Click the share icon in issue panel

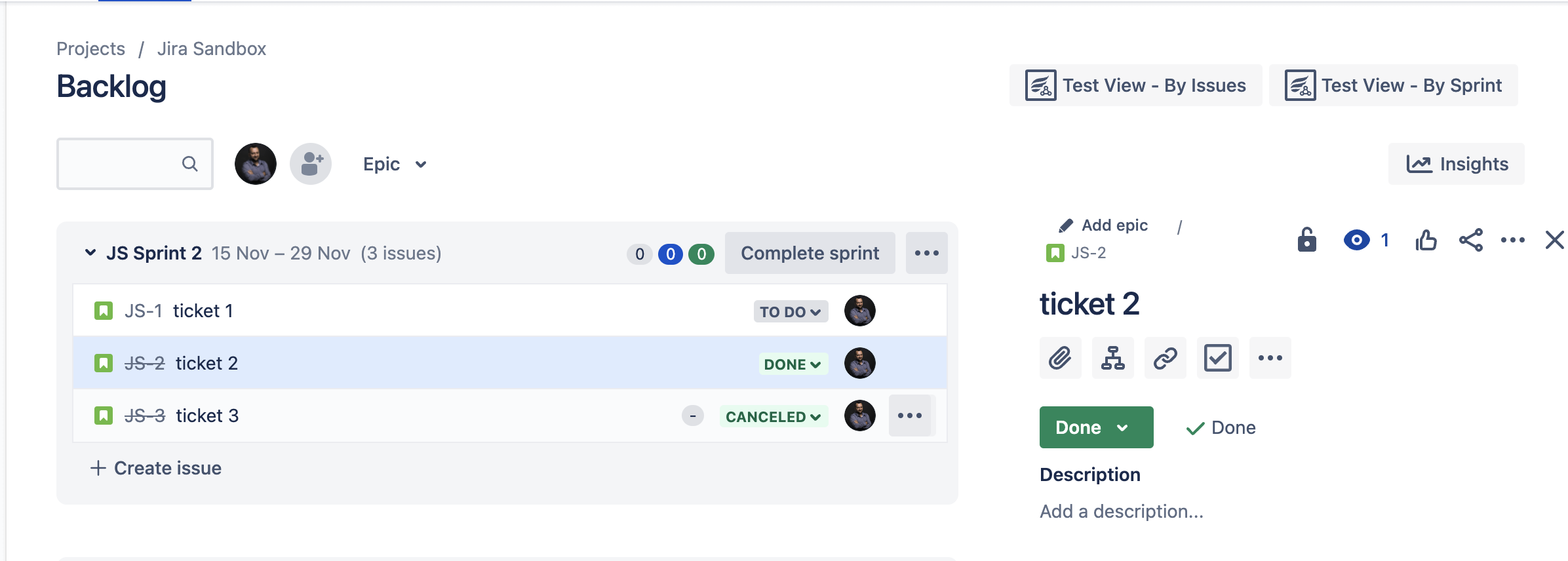pos(1471,240)
